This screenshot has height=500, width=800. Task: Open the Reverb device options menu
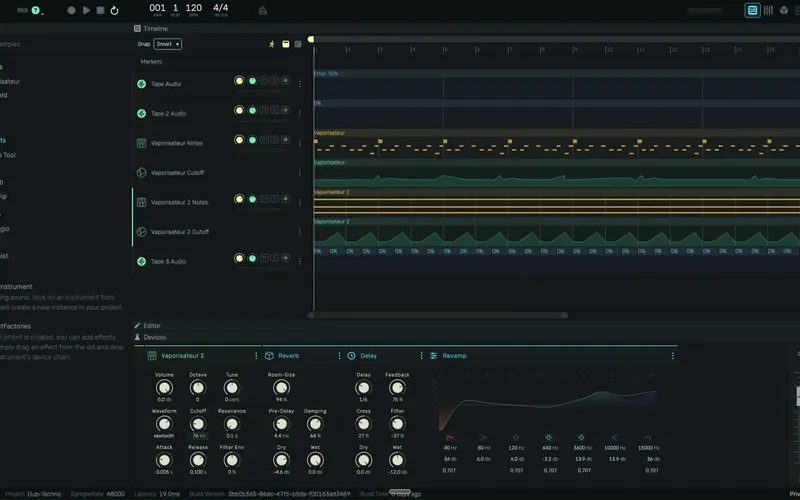tap(339, 356)
